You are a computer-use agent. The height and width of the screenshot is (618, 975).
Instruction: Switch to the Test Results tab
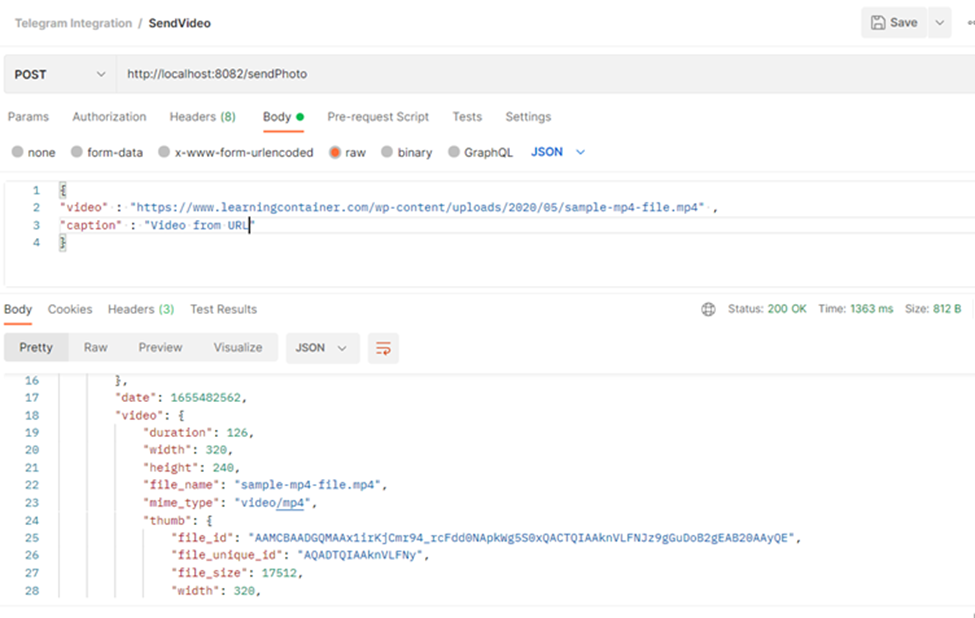click(223, 310)
